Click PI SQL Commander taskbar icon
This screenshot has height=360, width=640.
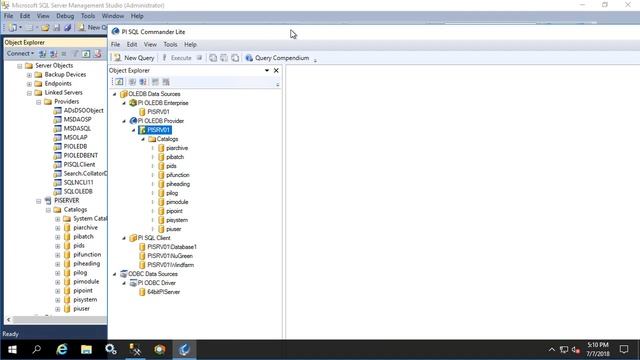pyautogui.click(x=184, y=349)
